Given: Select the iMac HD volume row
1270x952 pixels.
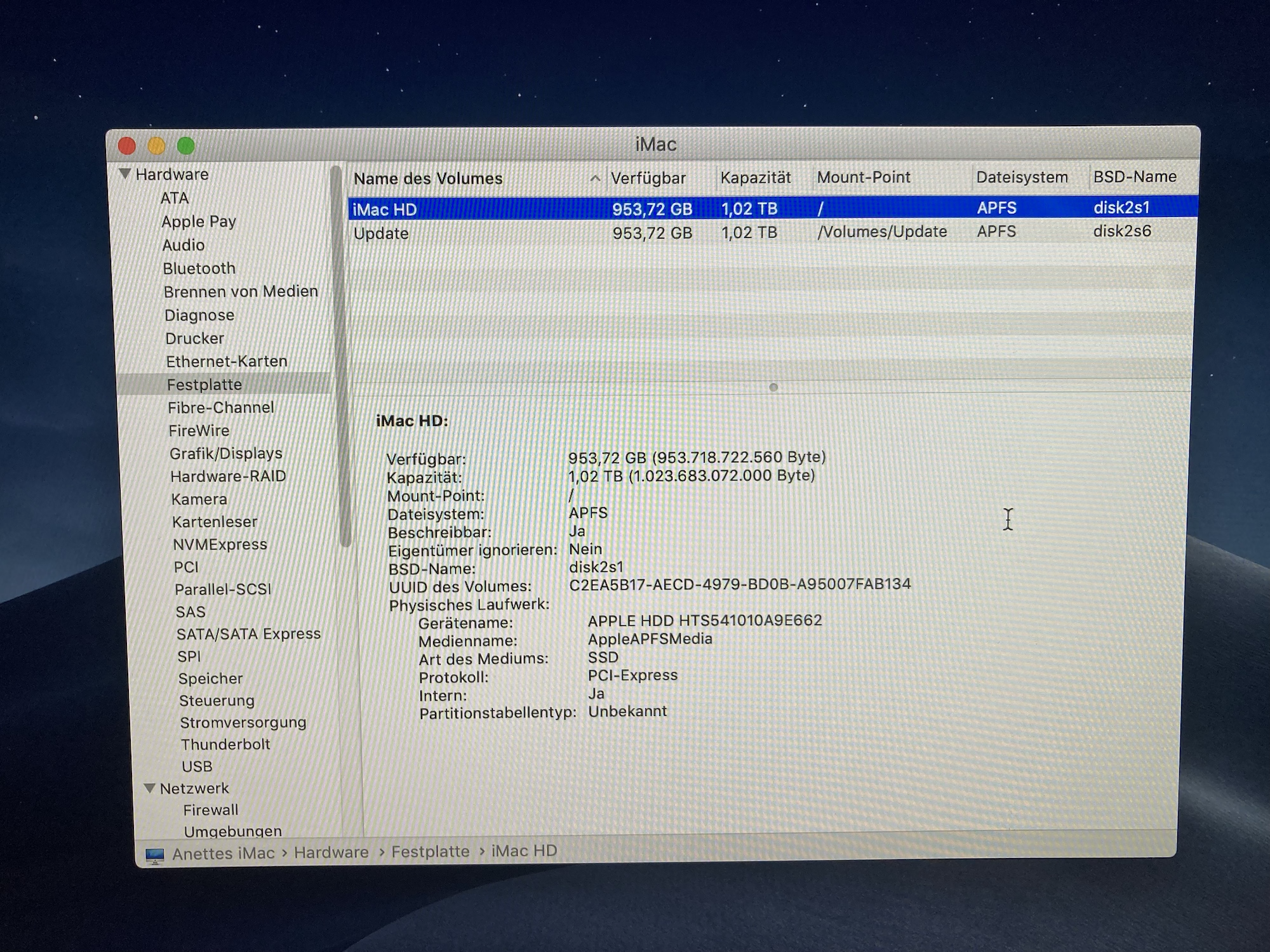Looking at the screenshot, I should tap(762, 208).
